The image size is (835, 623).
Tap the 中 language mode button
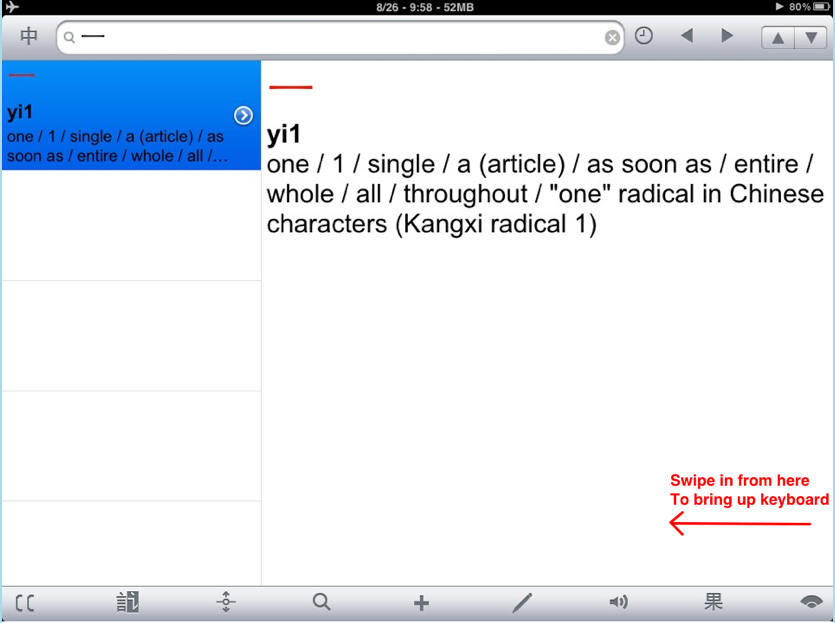point(29,37)
